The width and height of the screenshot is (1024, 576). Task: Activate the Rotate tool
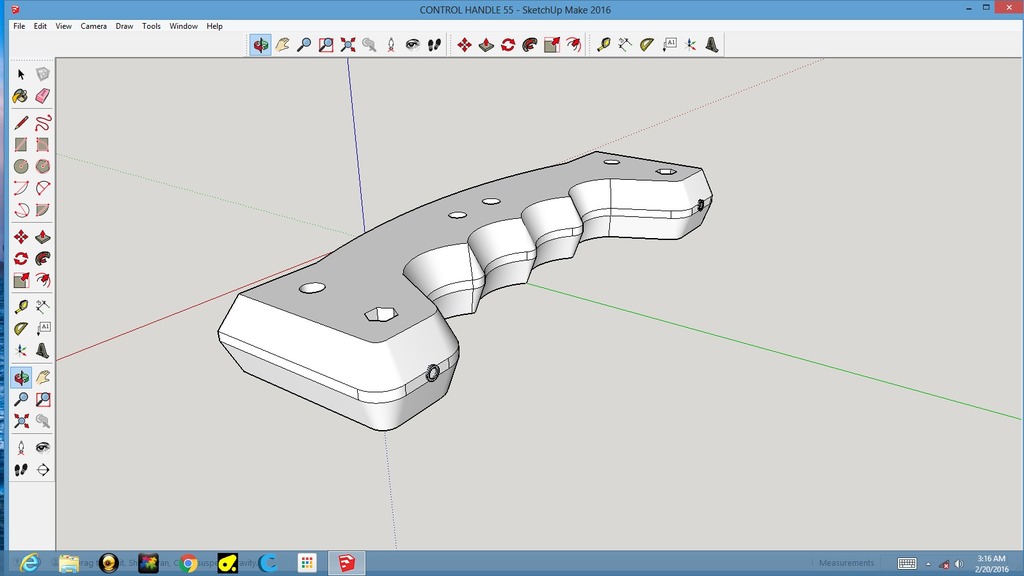(x=20, y=258)
